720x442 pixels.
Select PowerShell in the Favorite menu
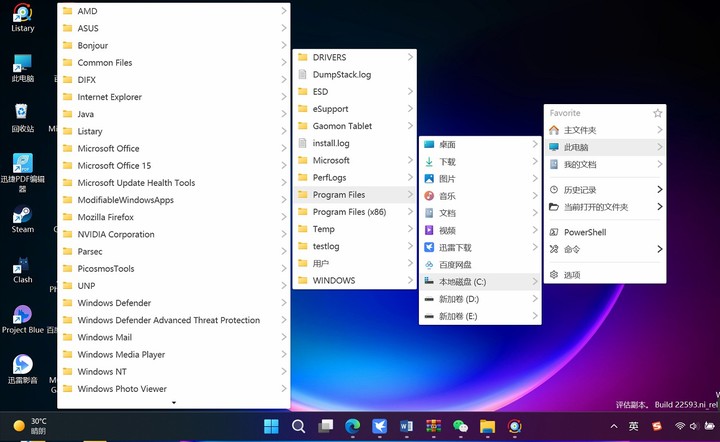(585, 232)
